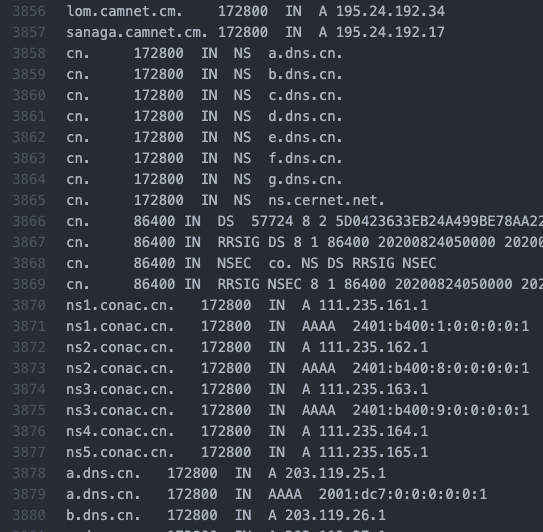Click the co. NSEC next-domain value
Screen dimensions: 543x532
click(280, 264)
